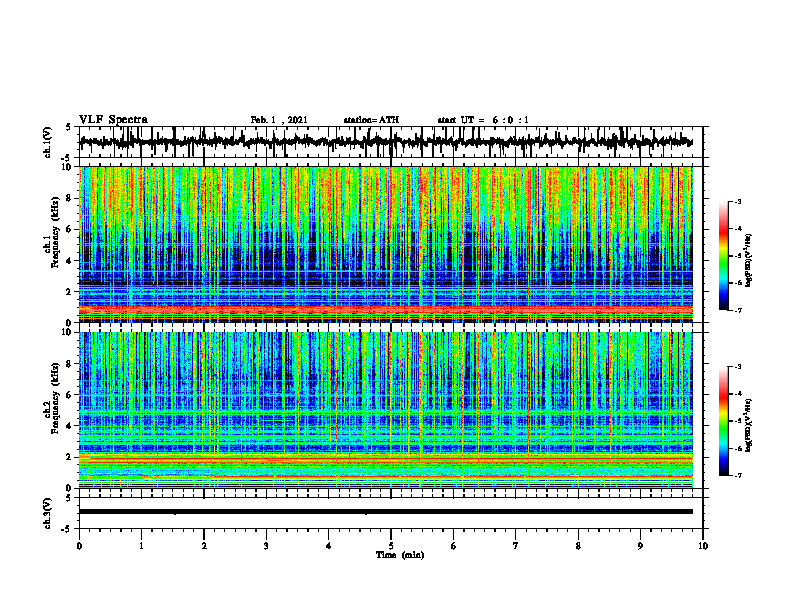Click the ch.1(V) waveform axis label
This screenshot has width=792, height=612.
point(48,142)
